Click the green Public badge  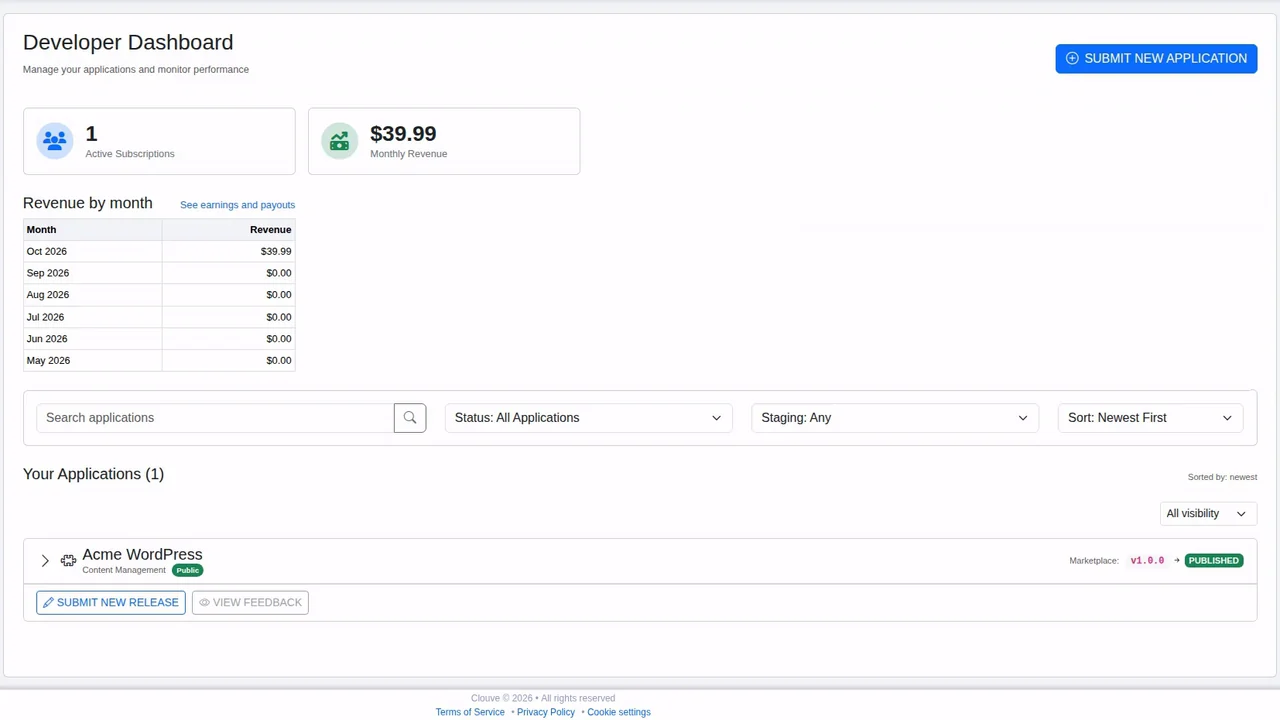tap(187, 570)
